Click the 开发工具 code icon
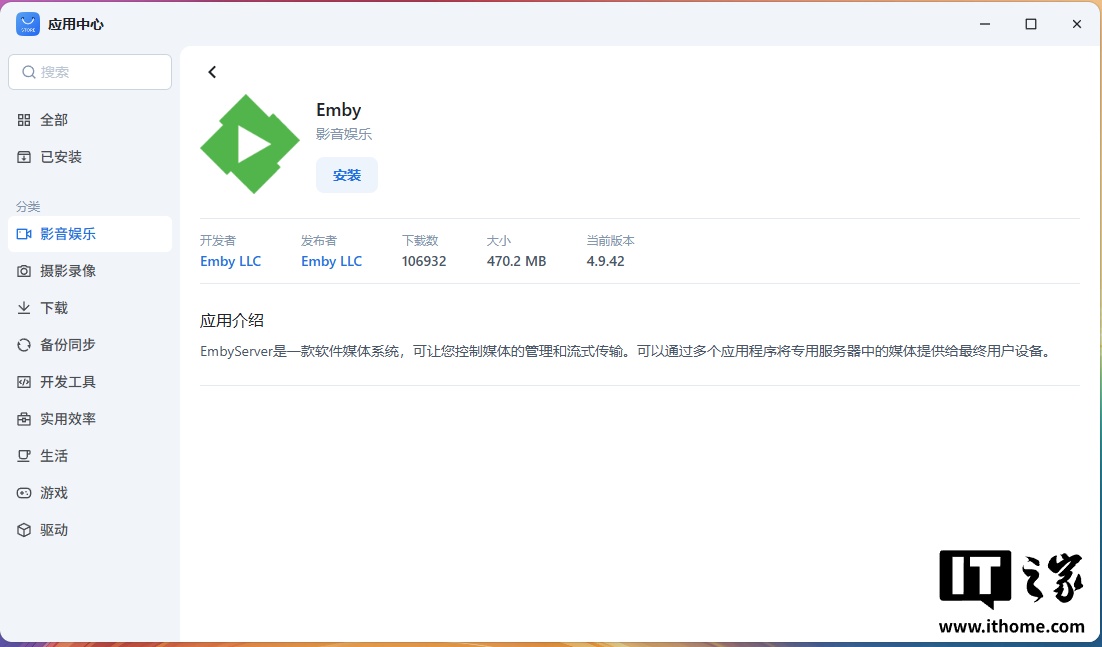The height and width of the screenshot is (647, 1102). pyautogui.click(x=24, y=382)
